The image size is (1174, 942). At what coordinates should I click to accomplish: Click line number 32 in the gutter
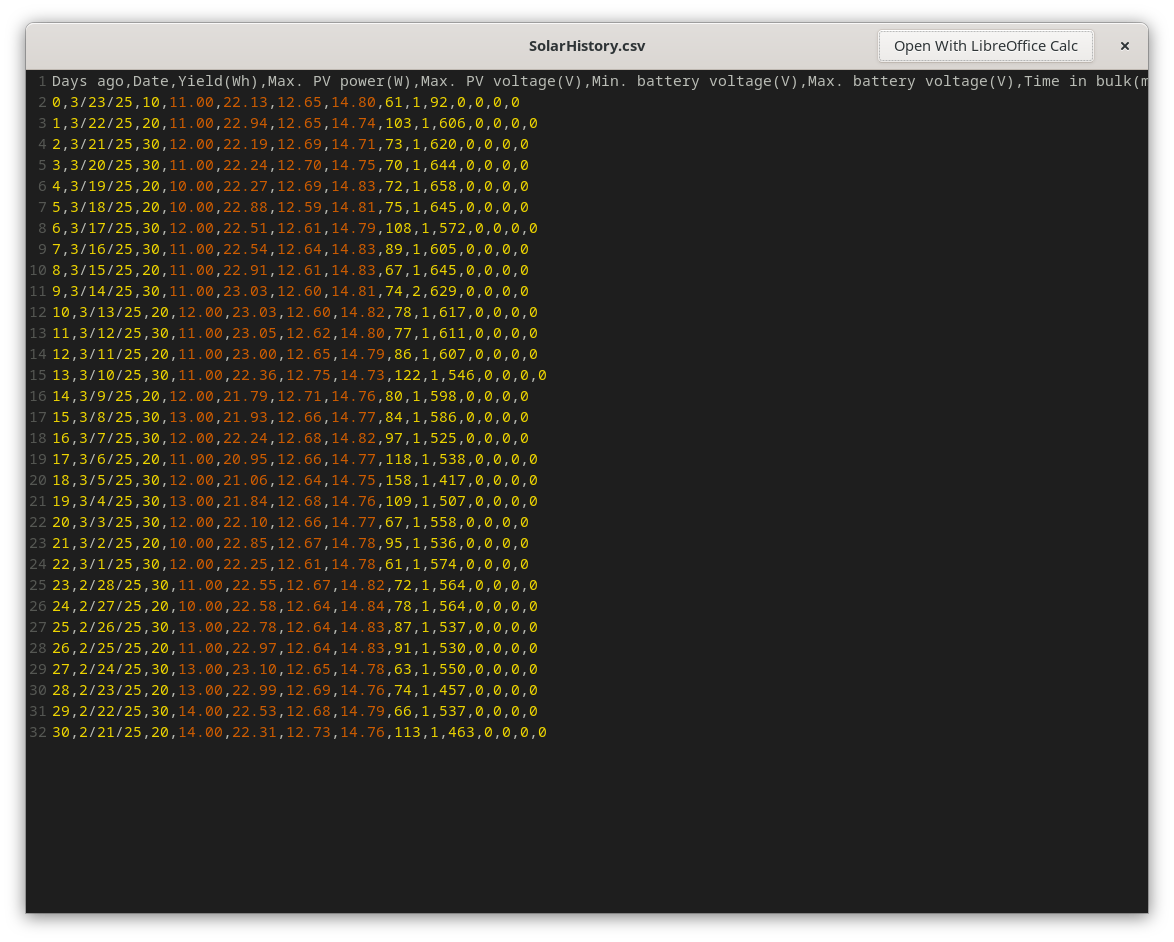(37, 731)
